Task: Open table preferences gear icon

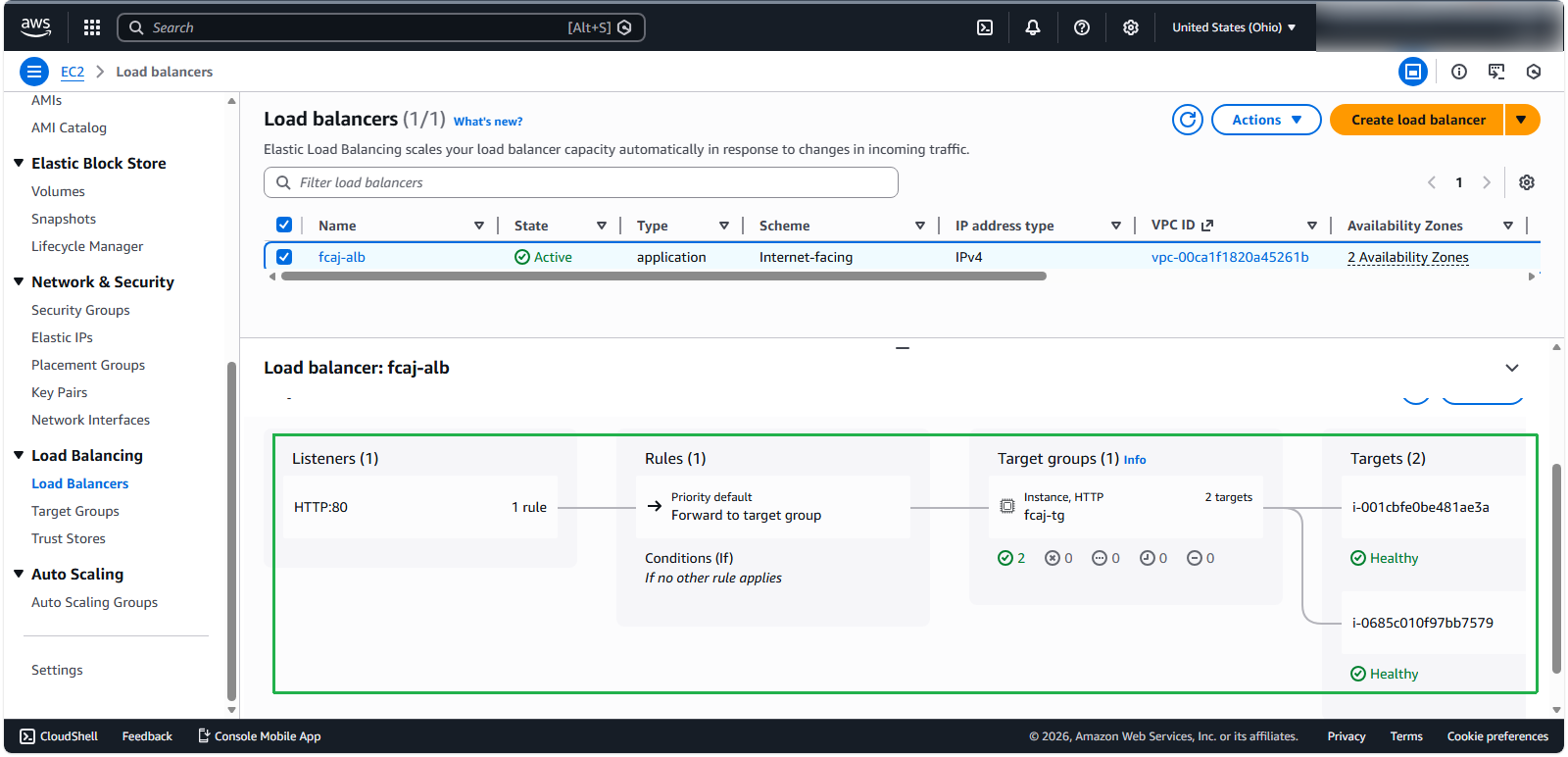Action: (1527, 182)
